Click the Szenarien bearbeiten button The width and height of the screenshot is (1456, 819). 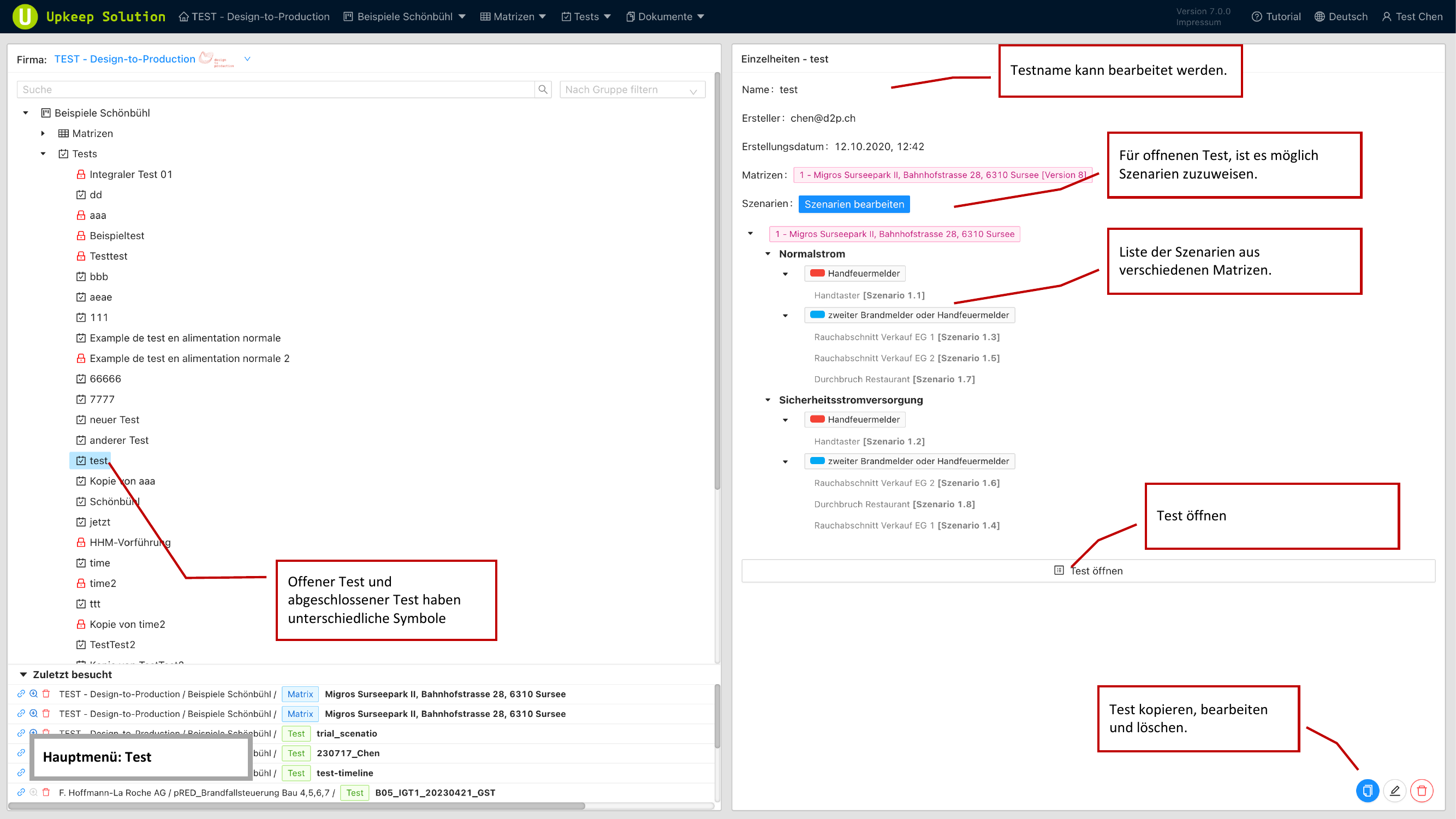click(853, 204)
